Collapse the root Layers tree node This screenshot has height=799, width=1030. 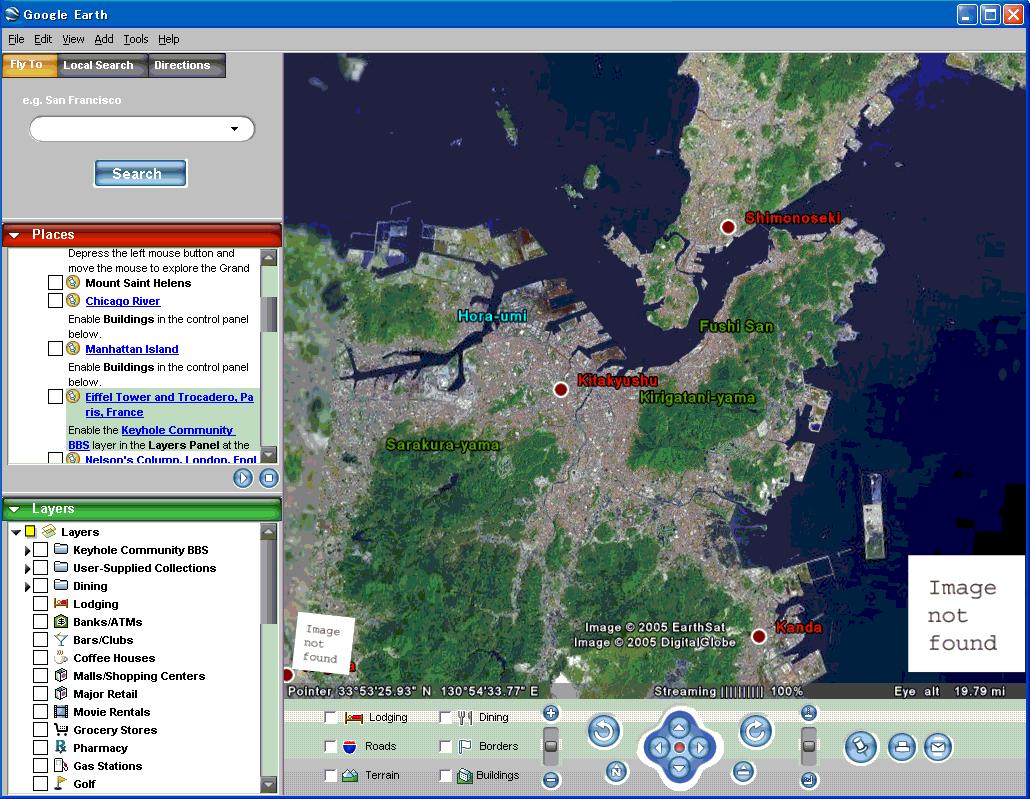16,532
